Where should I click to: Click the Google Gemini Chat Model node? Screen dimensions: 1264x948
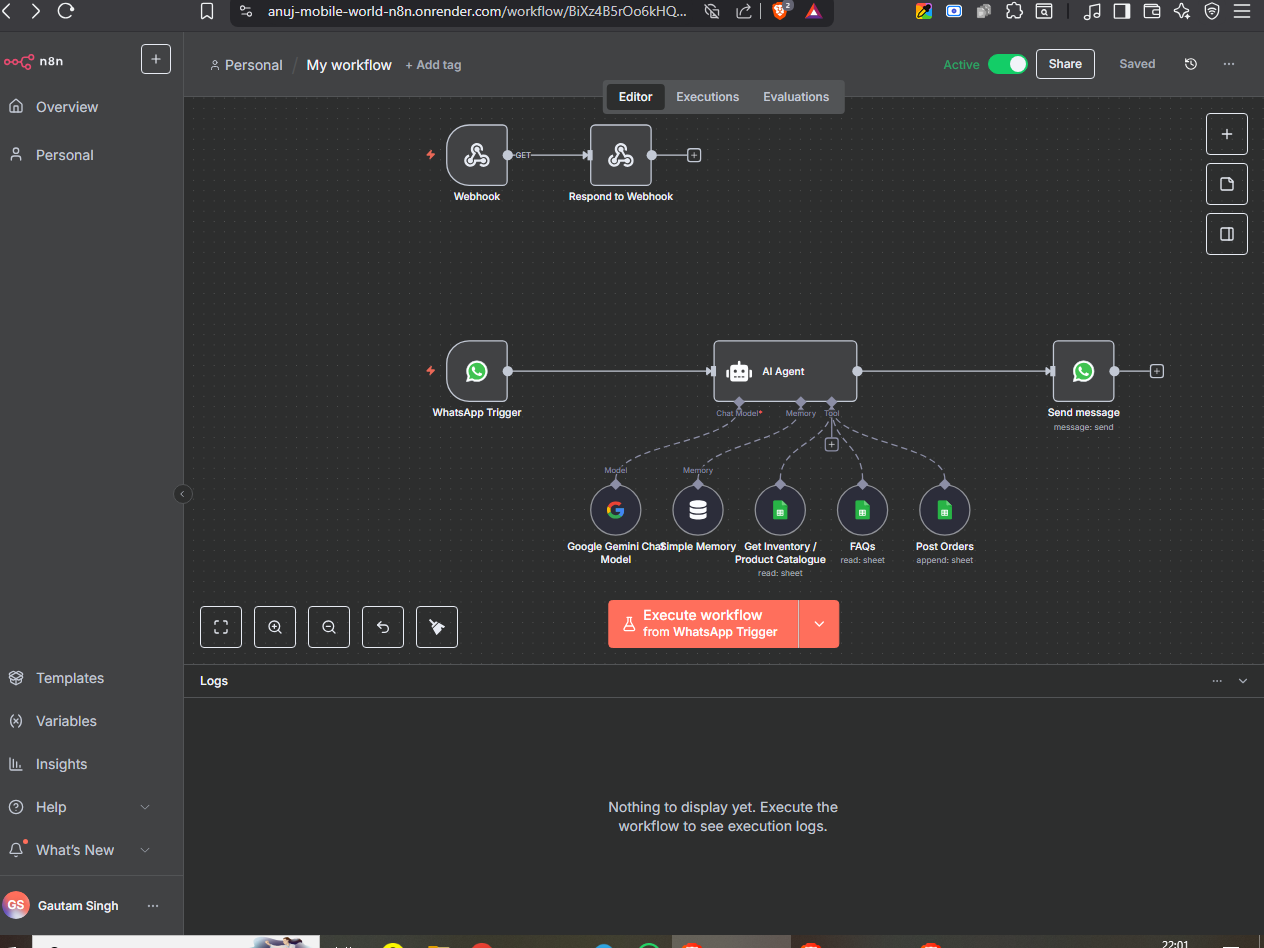click(x=615, y=511)
